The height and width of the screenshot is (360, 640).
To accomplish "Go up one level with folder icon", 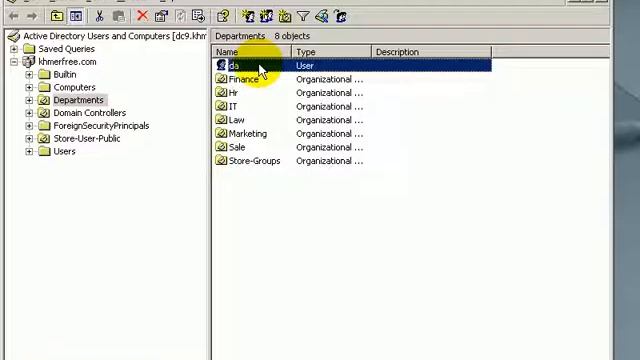I will coord(57,16).
